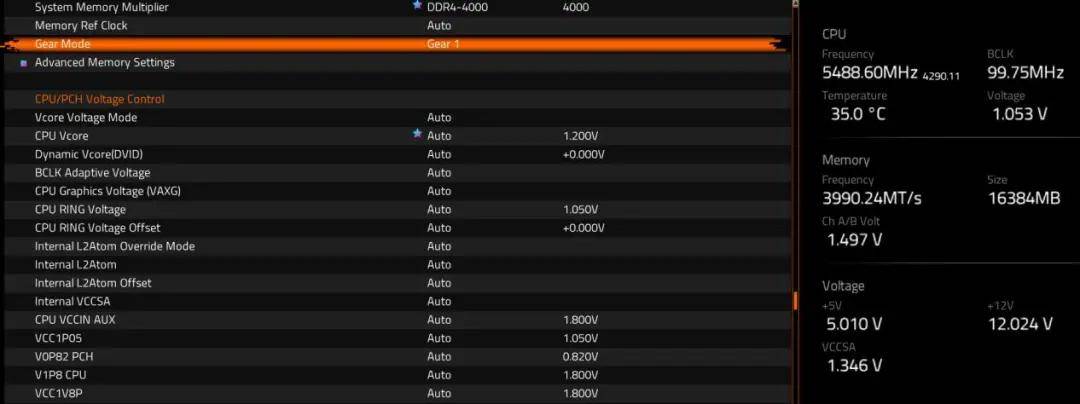
Task: Click the CPU/PCH Voltage Control section heading
Action: click(99, 99)
